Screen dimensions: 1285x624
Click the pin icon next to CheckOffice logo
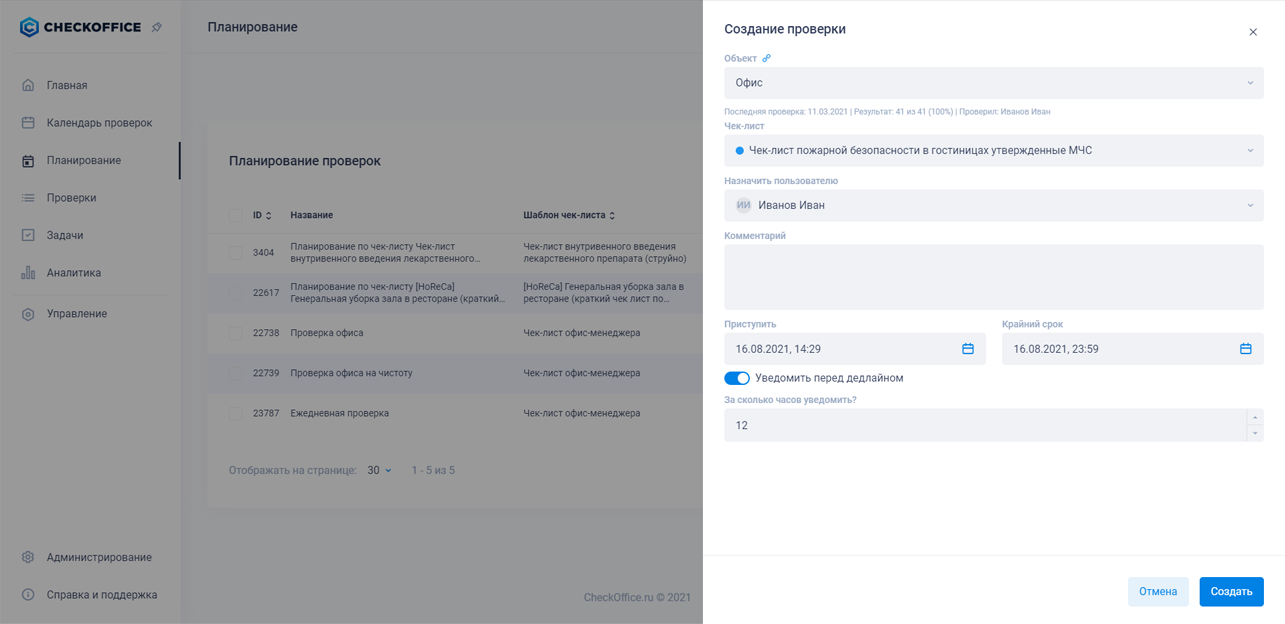(157, 28)
